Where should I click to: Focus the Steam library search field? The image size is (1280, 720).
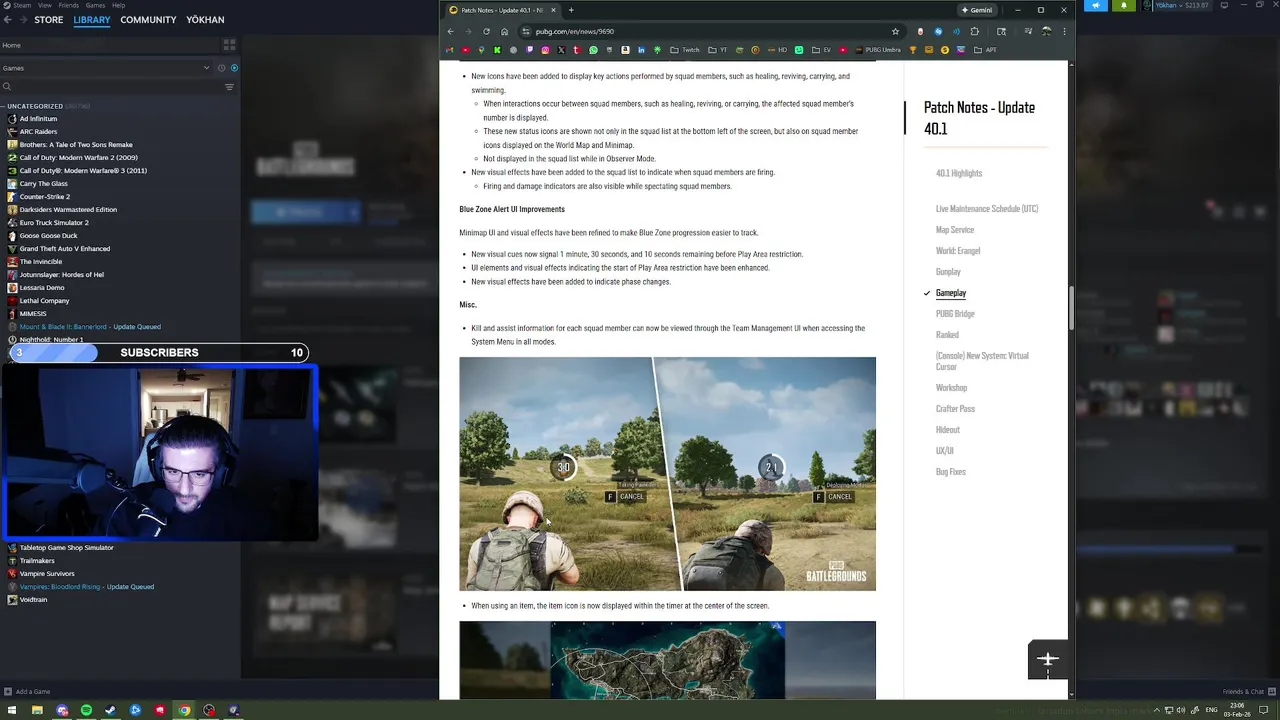pos(110,87)
